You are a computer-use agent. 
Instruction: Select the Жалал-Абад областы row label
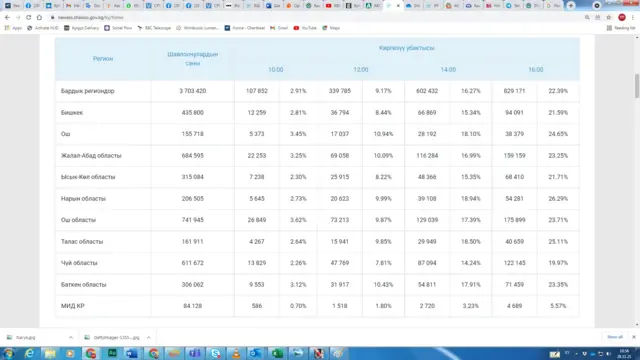coord(91,156)
